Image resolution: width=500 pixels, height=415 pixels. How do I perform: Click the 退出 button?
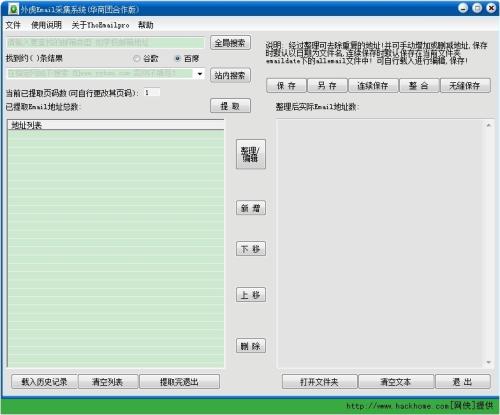coord(463,382)
